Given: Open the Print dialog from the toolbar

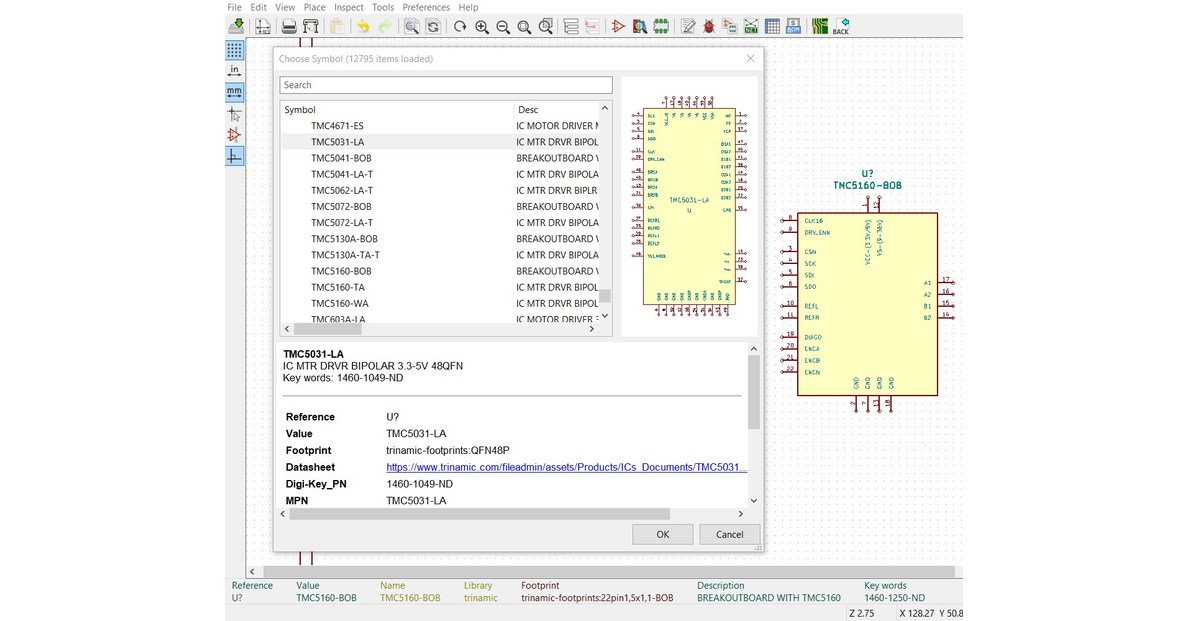Looking at the screenshot, I should click(x=288, y=26).
